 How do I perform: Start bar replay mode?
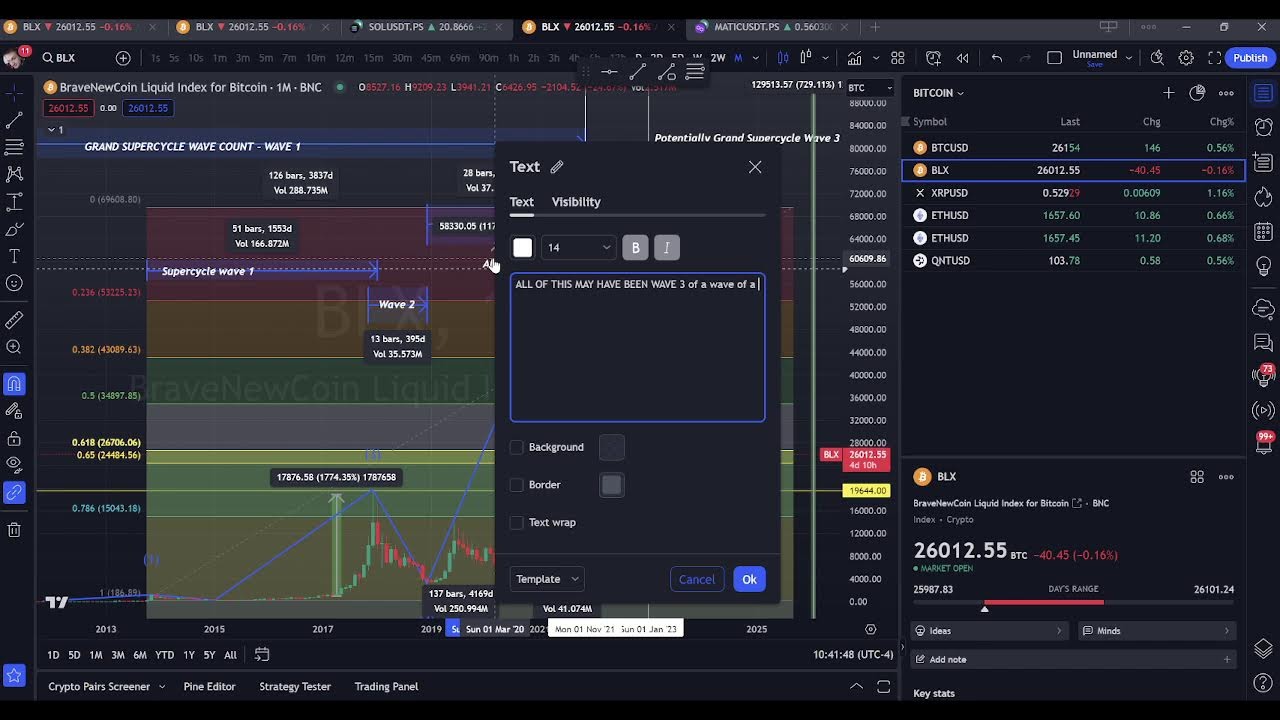click(963, 58)
